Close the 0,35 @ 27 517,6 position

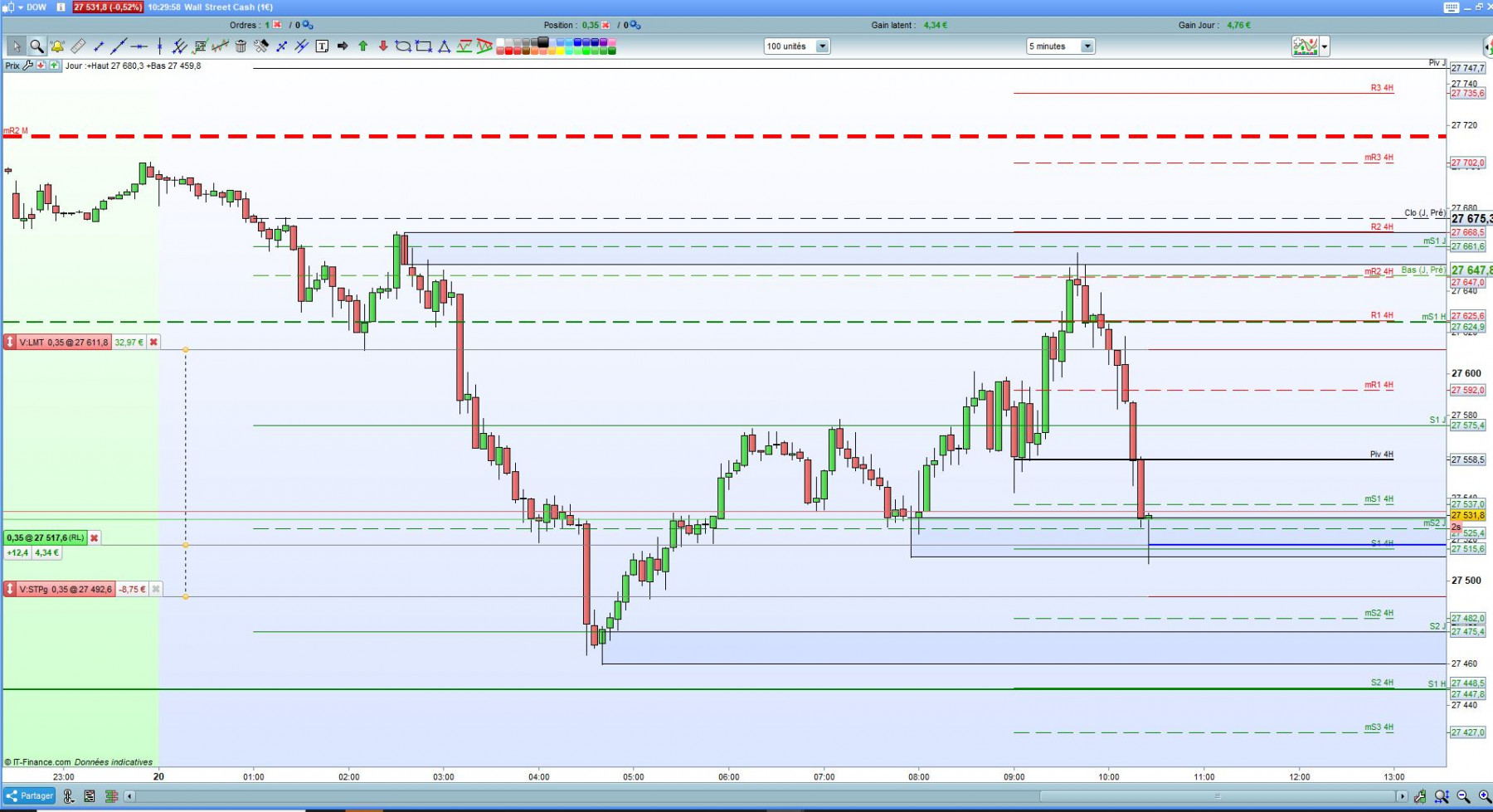tap(94, 537)
